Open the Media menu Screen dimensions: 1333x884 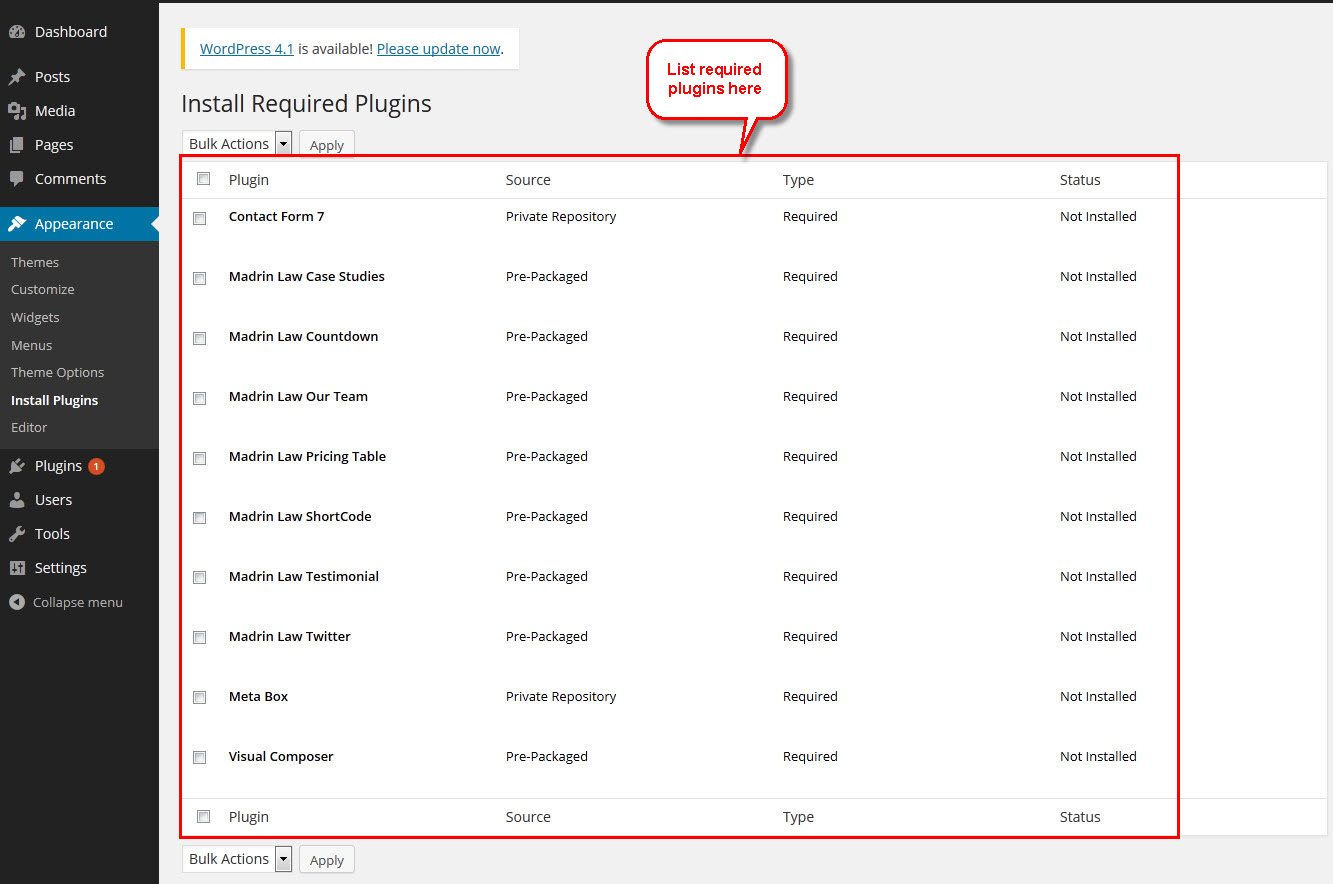pos(55,111)
